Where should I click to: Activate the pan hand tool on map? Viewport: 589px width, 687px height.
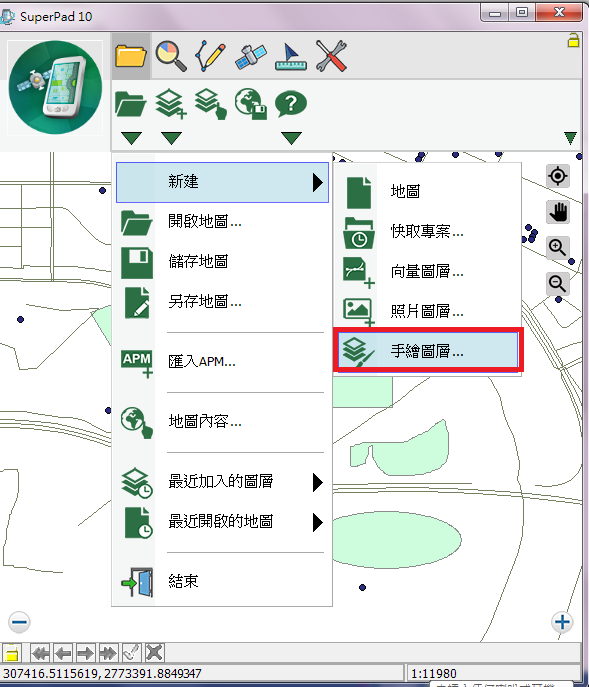(558, 212)
